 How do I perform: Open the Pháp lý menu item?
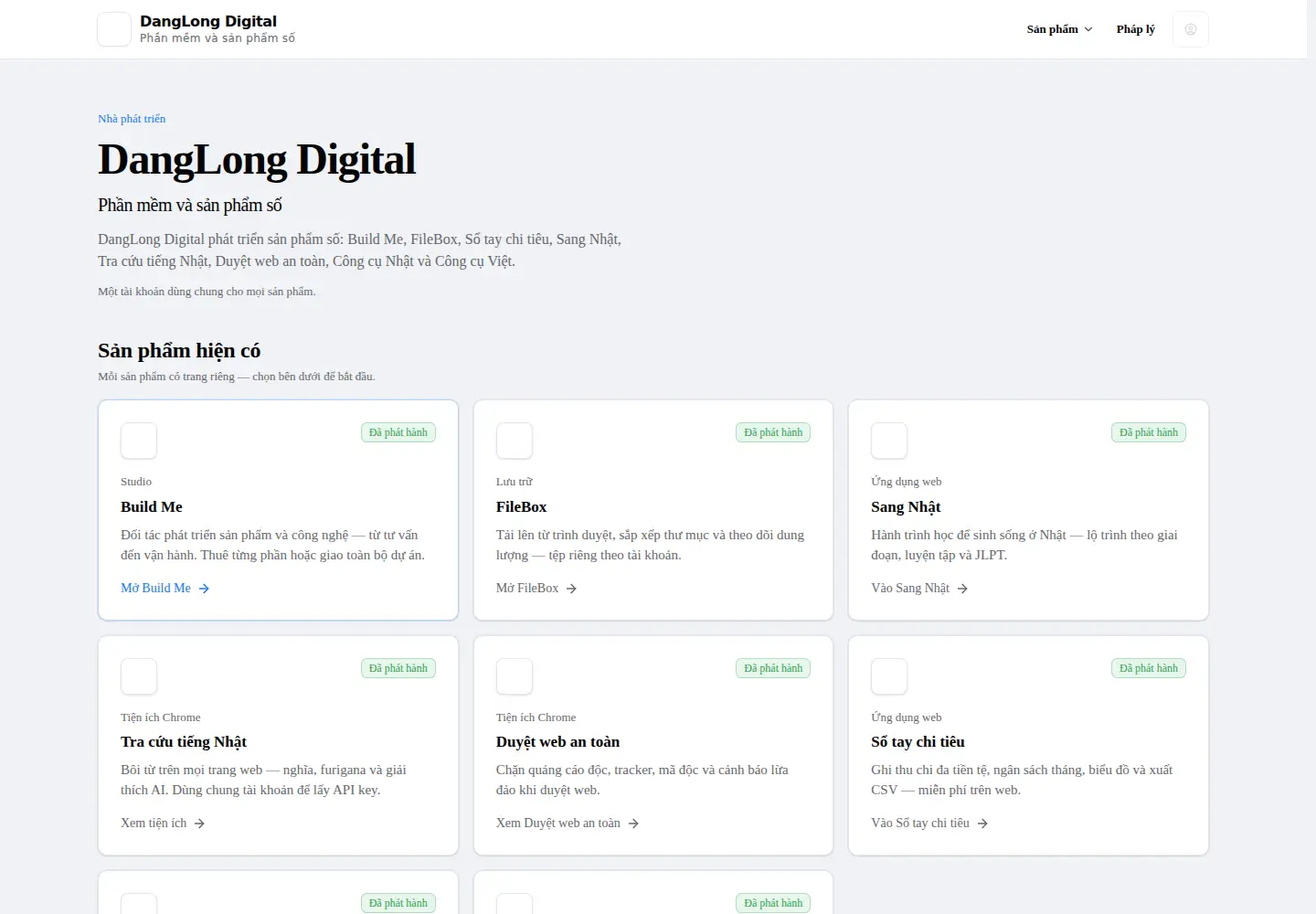[x=1135, y=29]
